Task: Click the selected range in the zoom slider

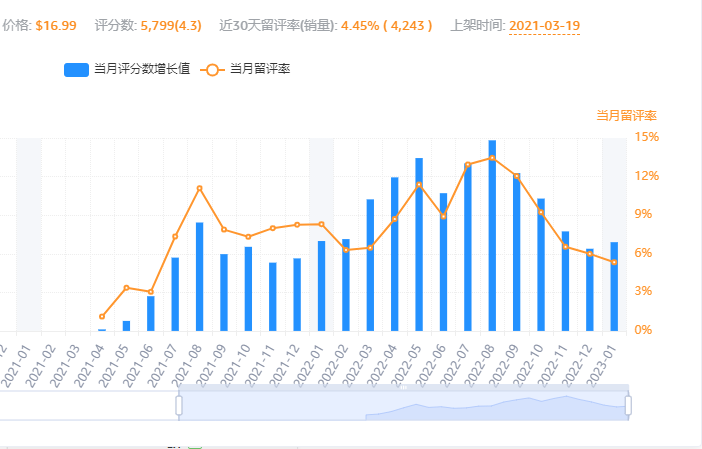Action: 404,406
